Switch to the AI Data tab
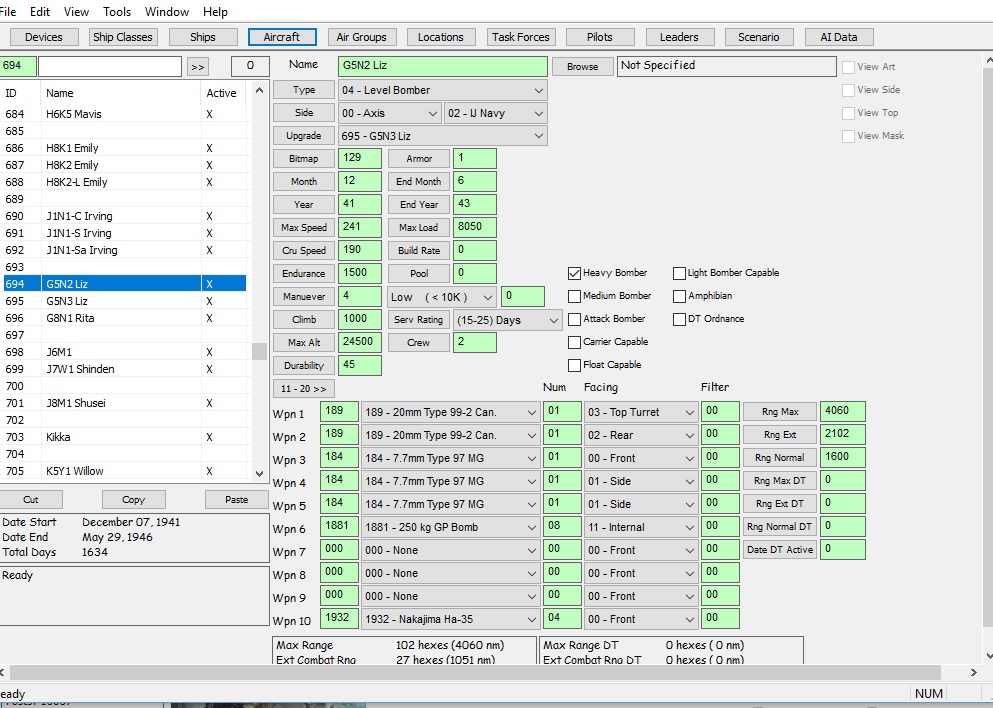 (838, 37)
